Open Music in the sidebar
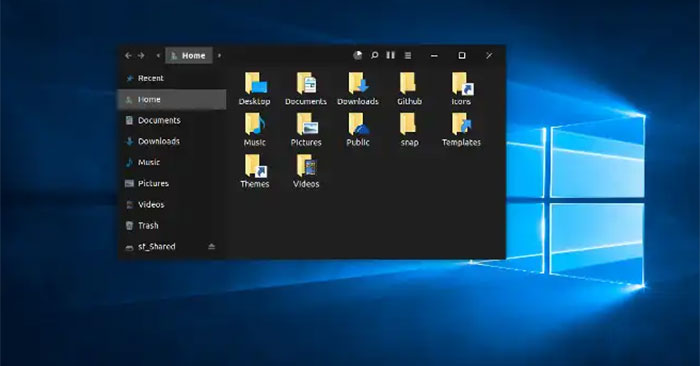This screenshot has width=700, height=366. [172, 162]
